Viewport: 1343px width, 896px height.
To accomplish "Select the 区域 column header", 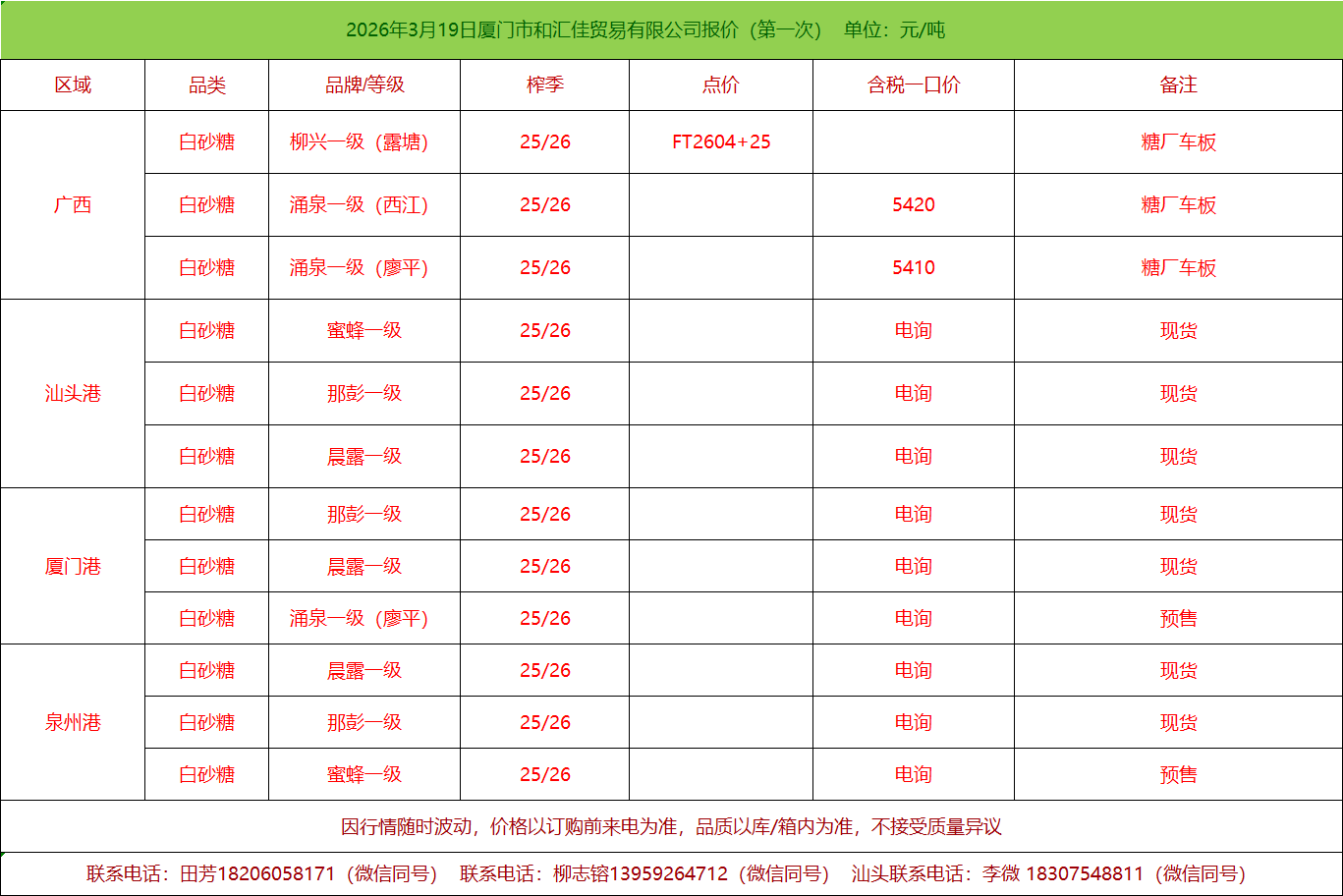I will click(x=73, y=85).
